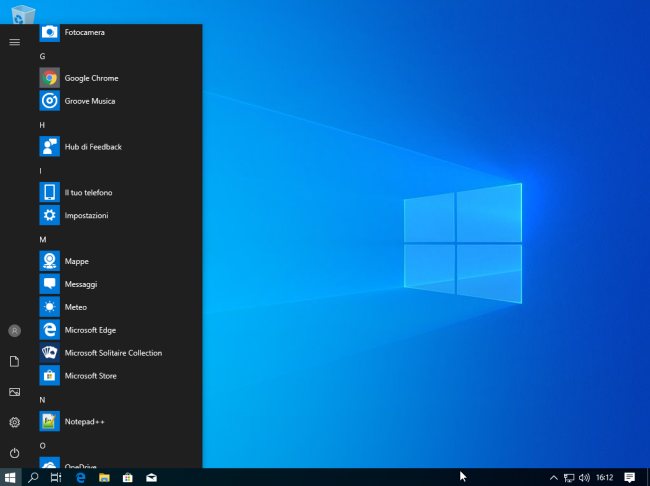Open Google Chrome from the app list
650x486 pixels.
click(x=90, y=78)
